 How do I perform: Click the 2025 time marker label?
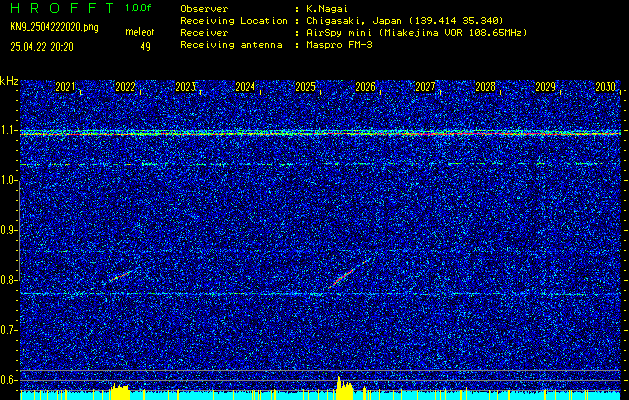pyautogui.click(x=305, y=87)
